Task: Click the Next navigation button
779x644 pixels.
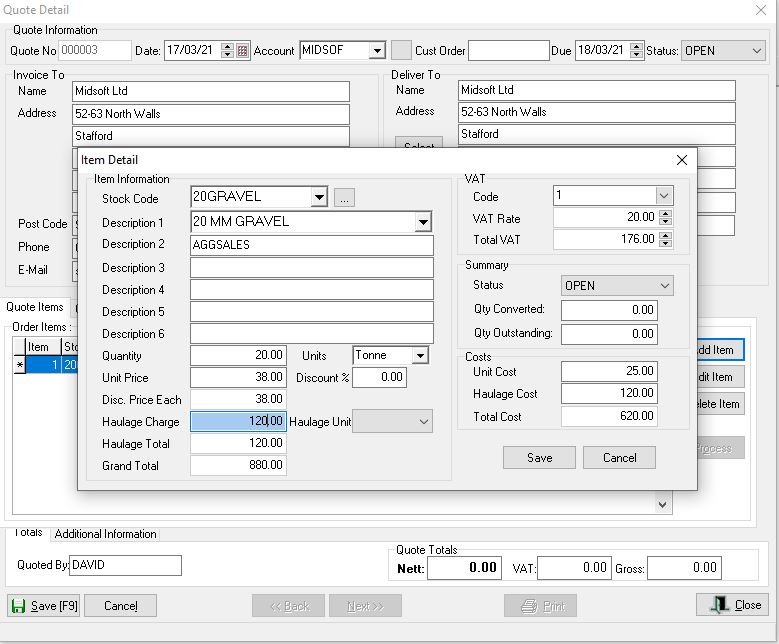Action: coord(365,606)
